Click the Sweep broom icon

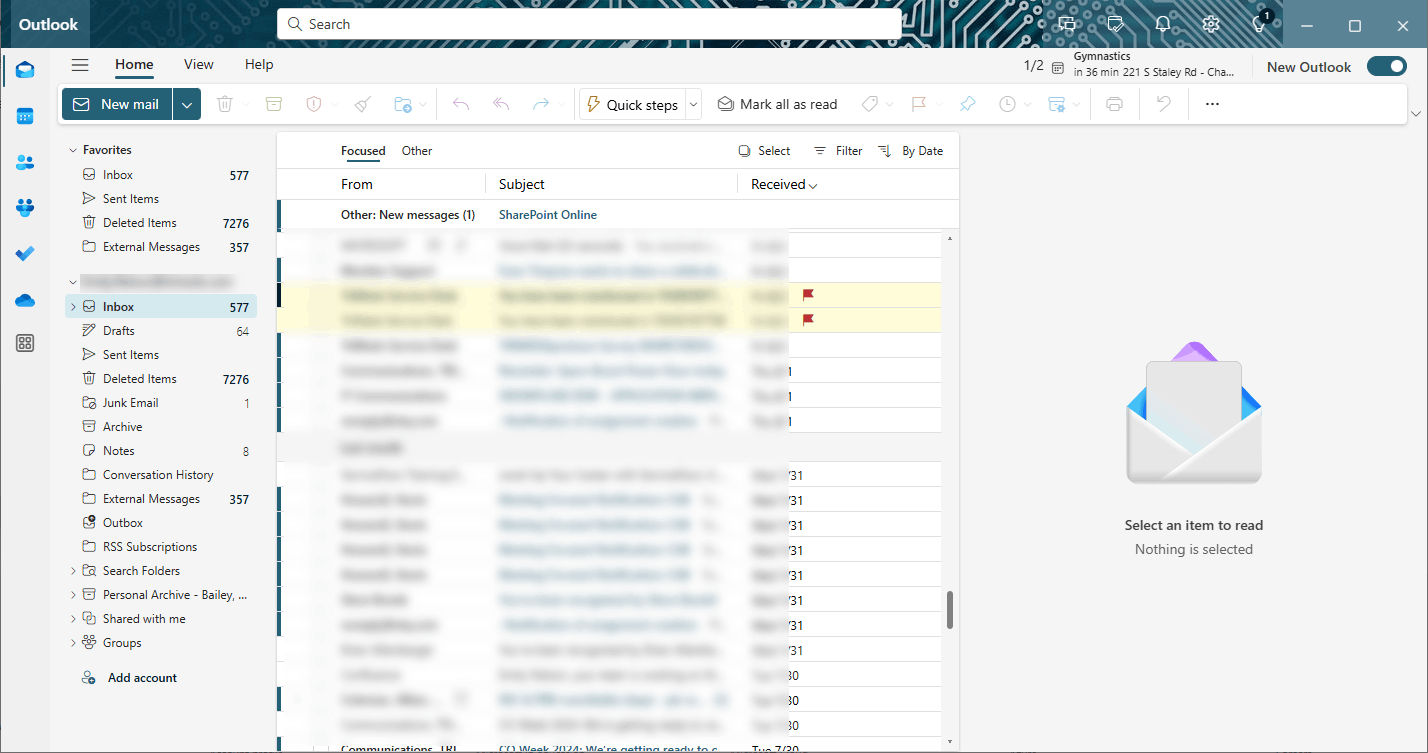click(363, 104)
